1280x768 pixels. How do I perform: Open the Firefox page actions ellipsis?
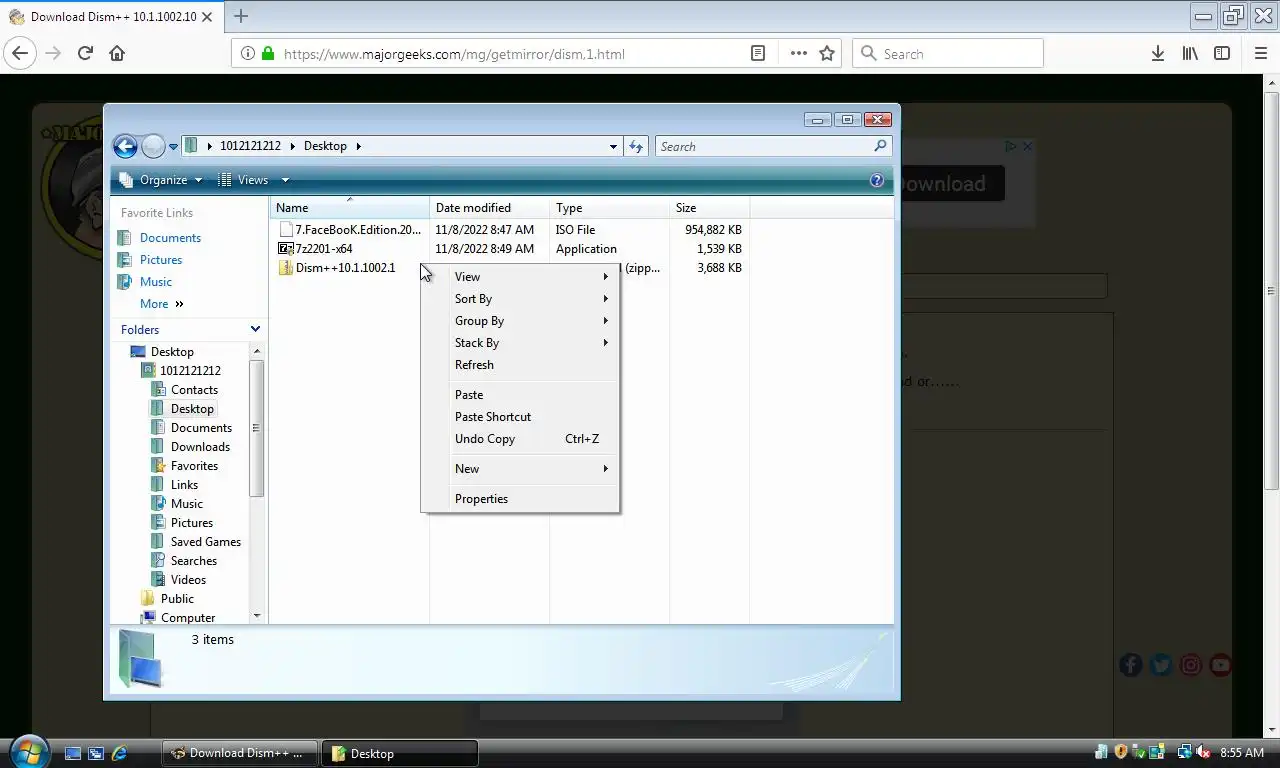point(798,53)
